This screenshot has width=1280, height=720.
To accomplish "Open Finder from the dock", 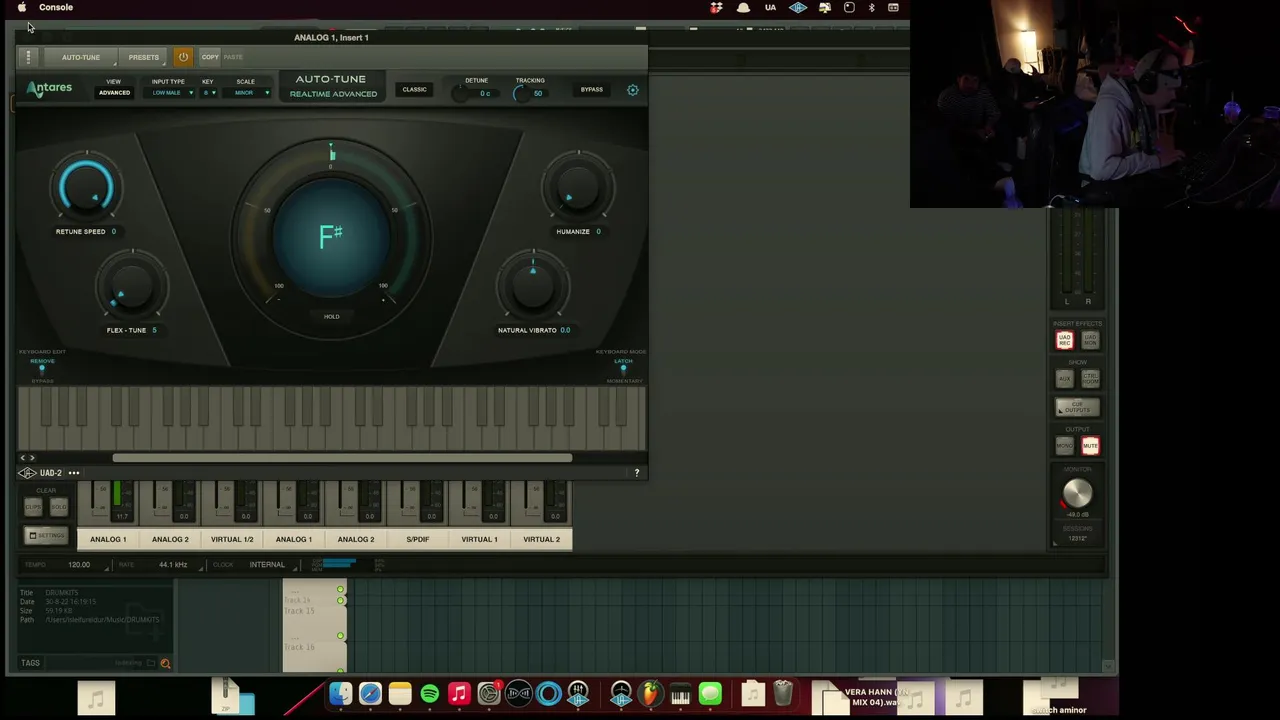I will pyautogui.click(x=341, y=693).
